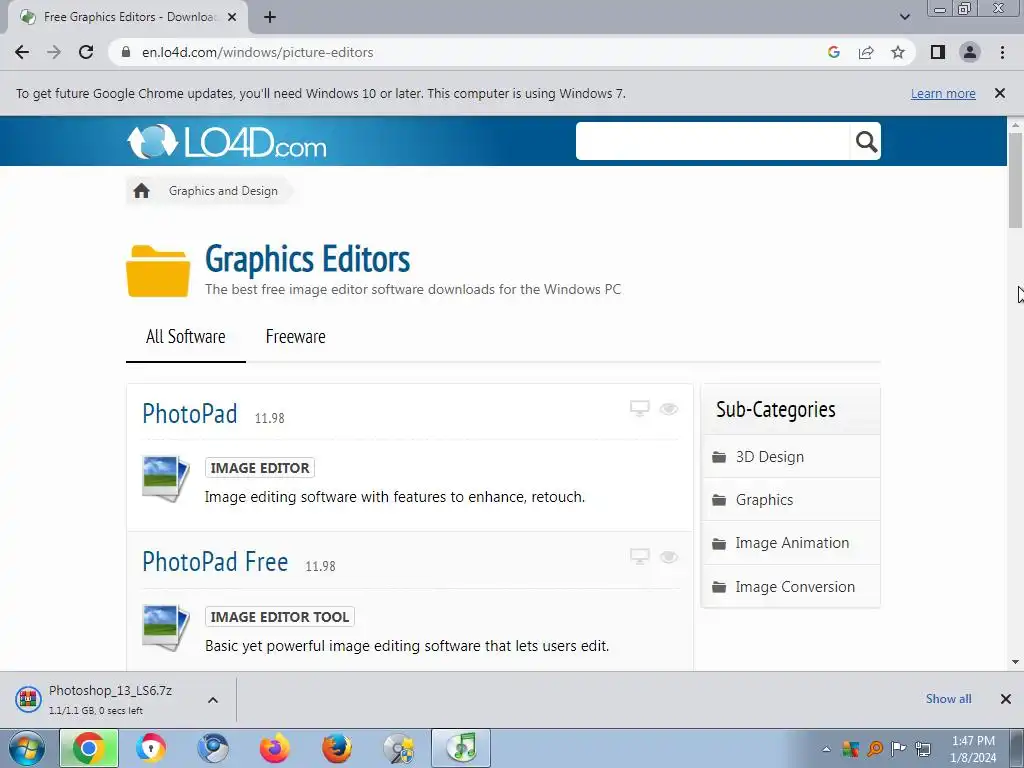Click the PhotoPad Free eye icon
This screenshot has width=1024, height=768.
[669, 557]
